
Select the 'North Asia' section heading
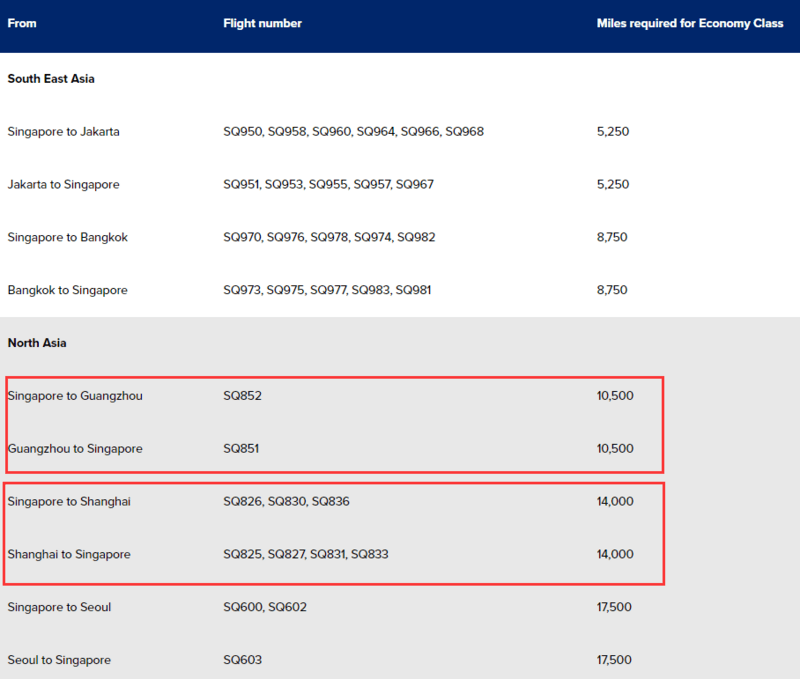click(37, 343)
